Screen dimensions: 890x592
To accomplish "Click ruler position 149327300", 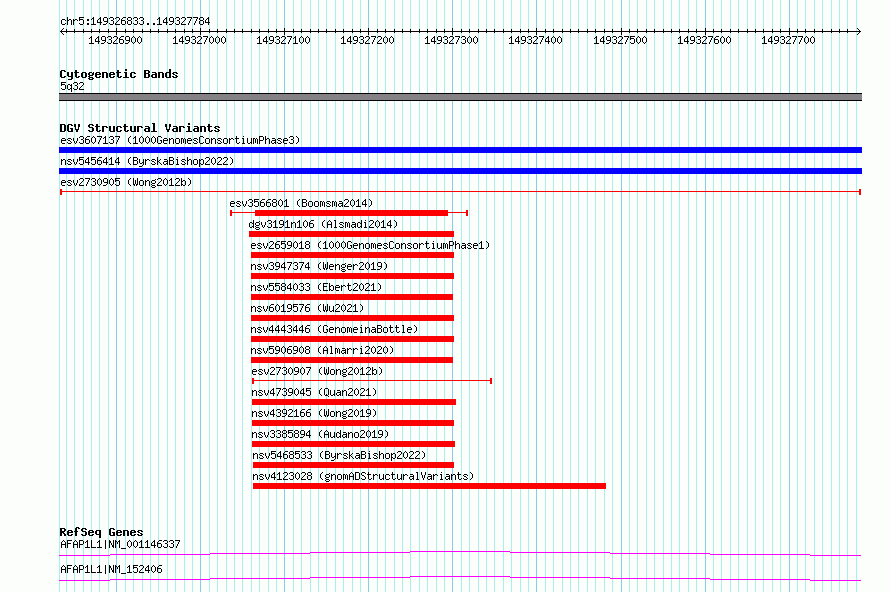I will [x=451, y=40].
